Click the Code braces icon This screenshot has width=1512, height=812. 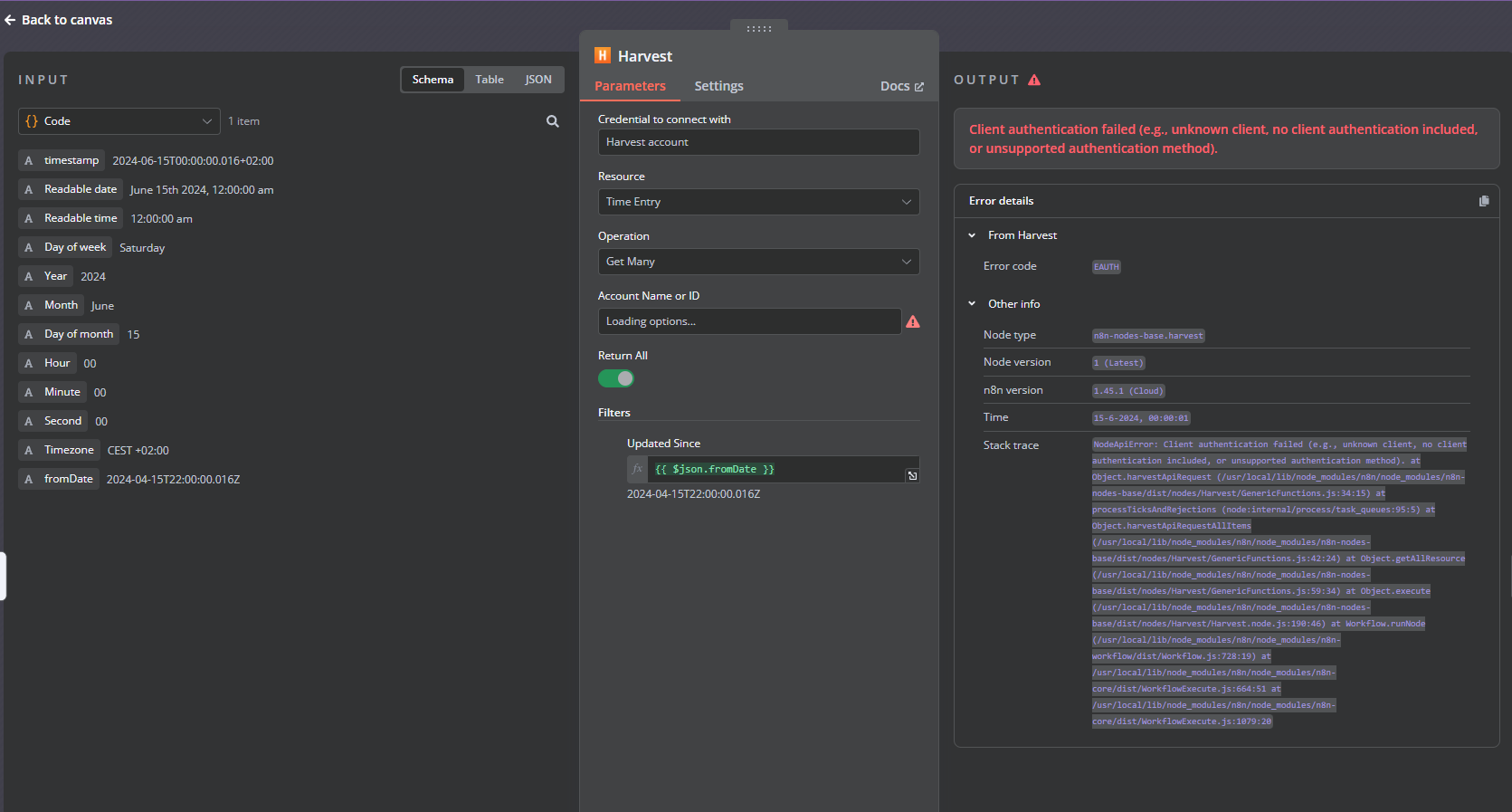(32, 121)
